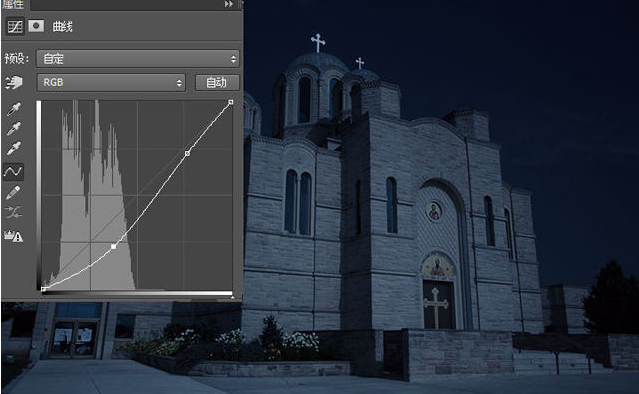This screenshot has height=394, width=639.
Task: Open the preset dropdown showing 自定
Action: click(x=138, y=59)
